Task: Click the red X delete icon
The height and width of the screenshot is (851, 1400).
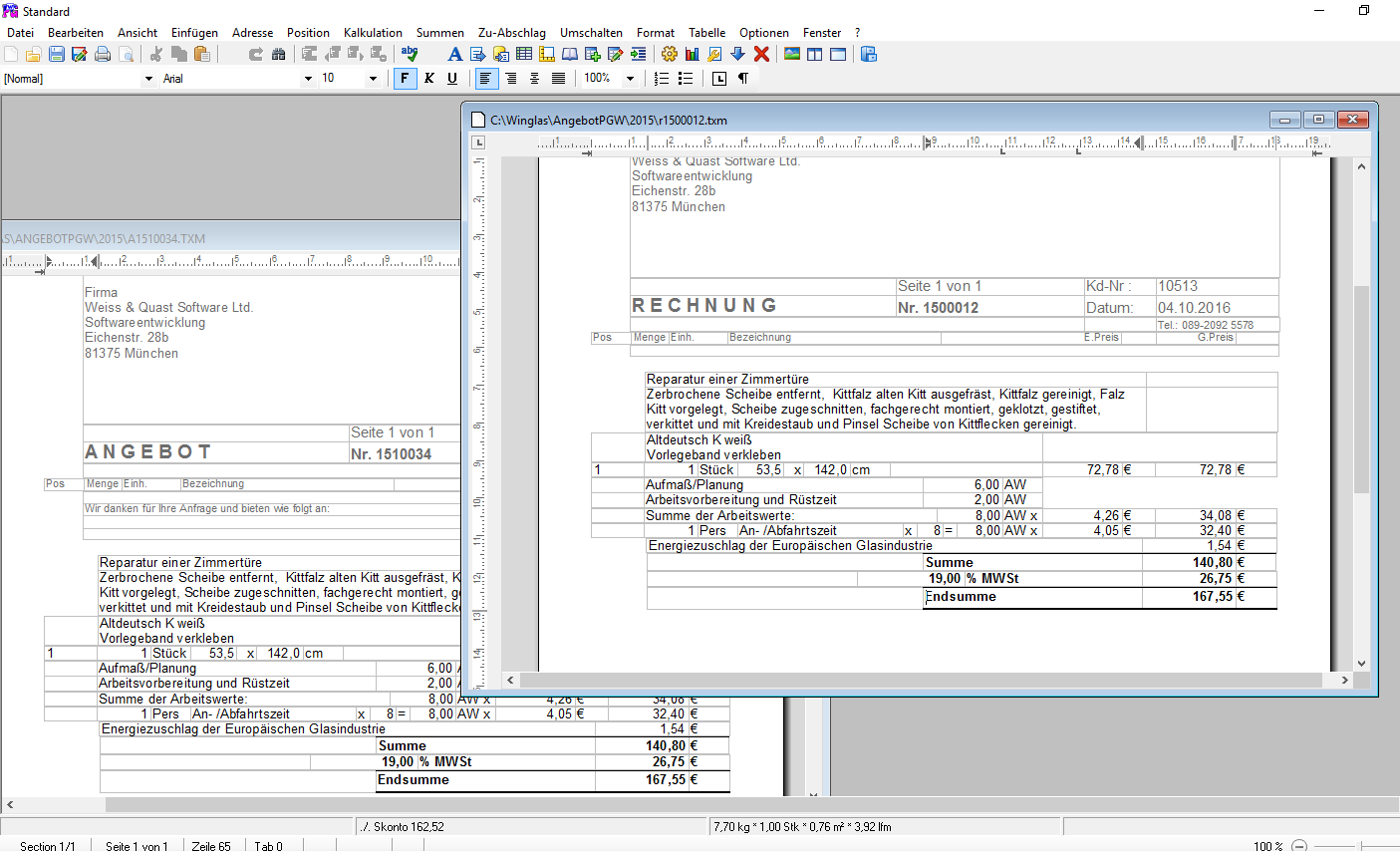Action: (761, 54)
